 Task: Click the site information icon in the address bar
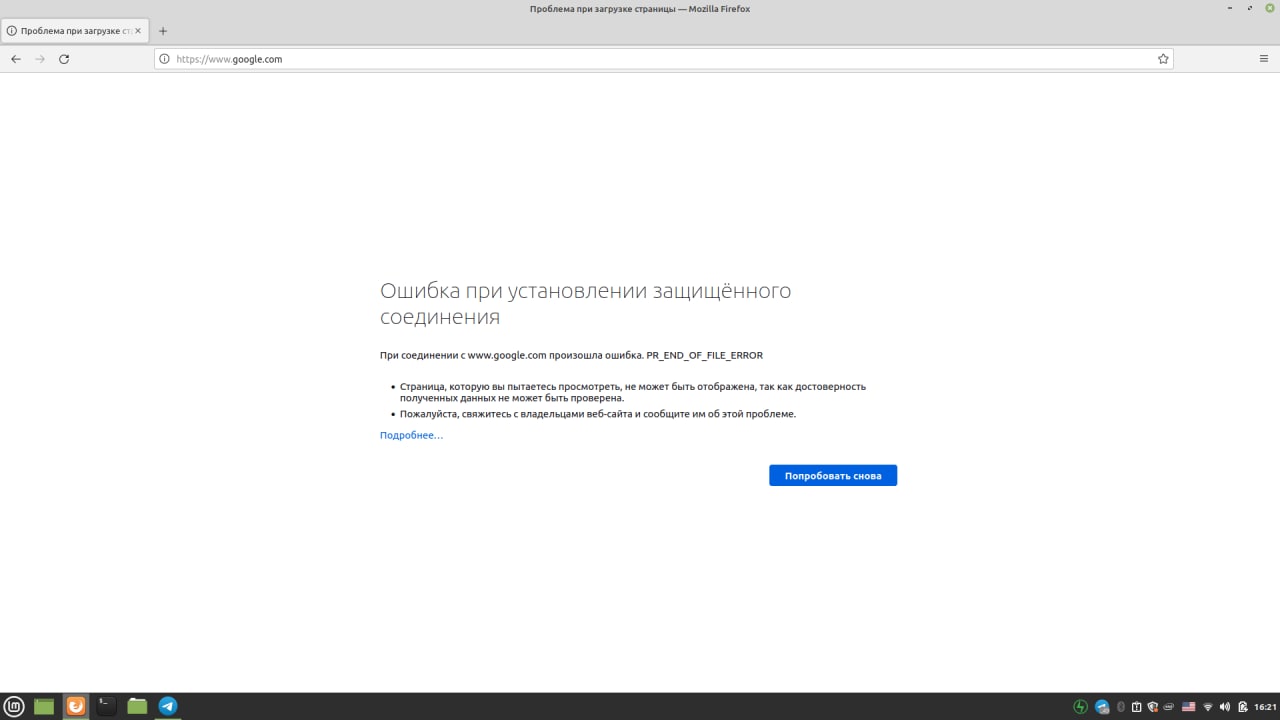pos(165,59)
